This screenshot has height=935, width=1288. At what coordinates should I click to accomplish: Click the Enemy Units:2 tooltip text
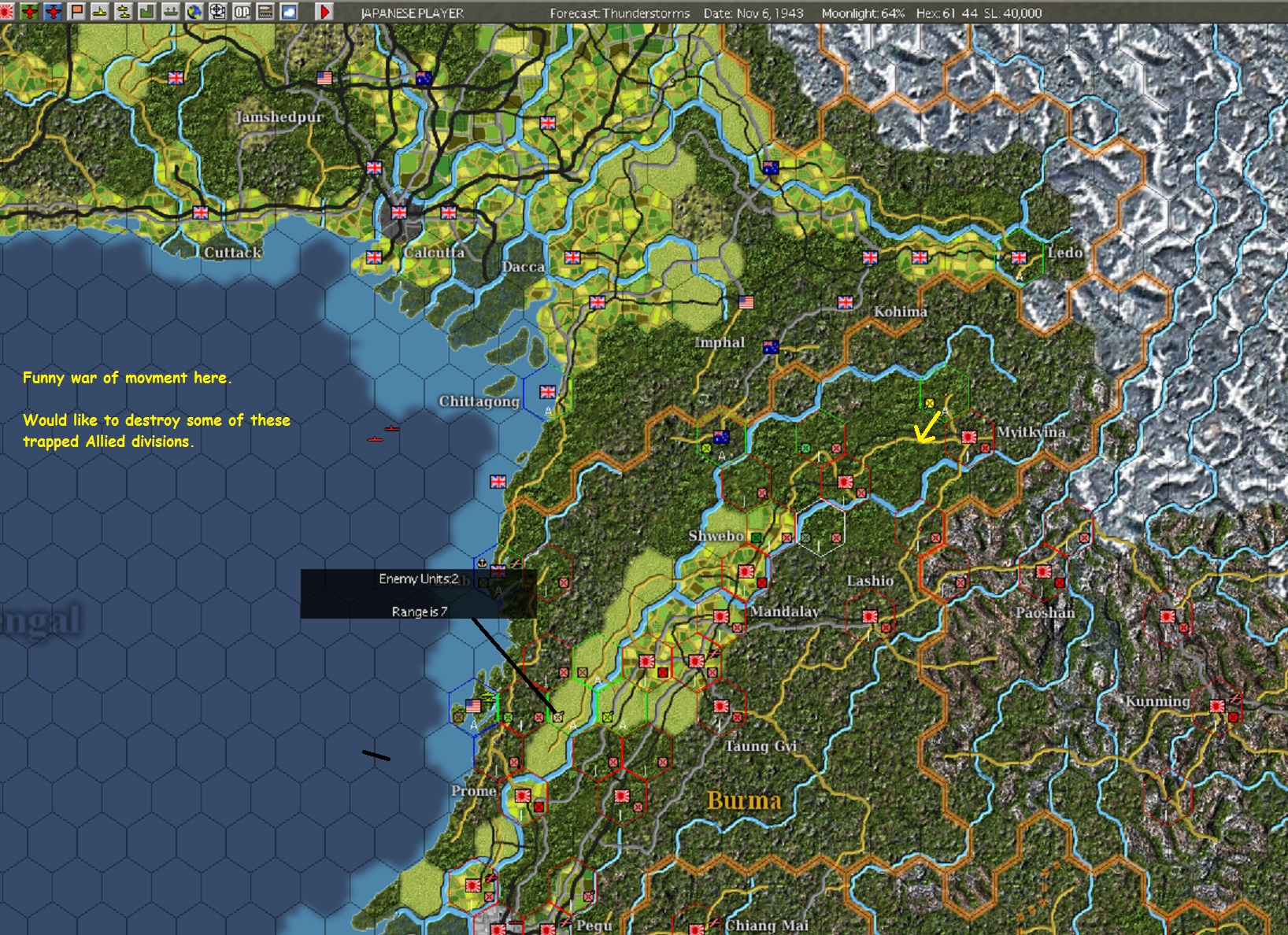coord(419,579)
